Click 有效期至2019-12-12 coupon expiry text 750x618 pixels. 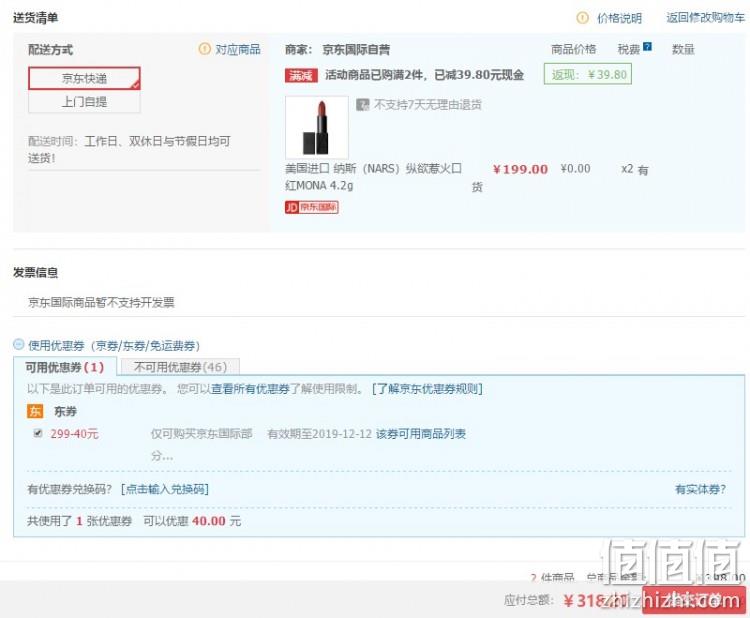tap(320, 434)
